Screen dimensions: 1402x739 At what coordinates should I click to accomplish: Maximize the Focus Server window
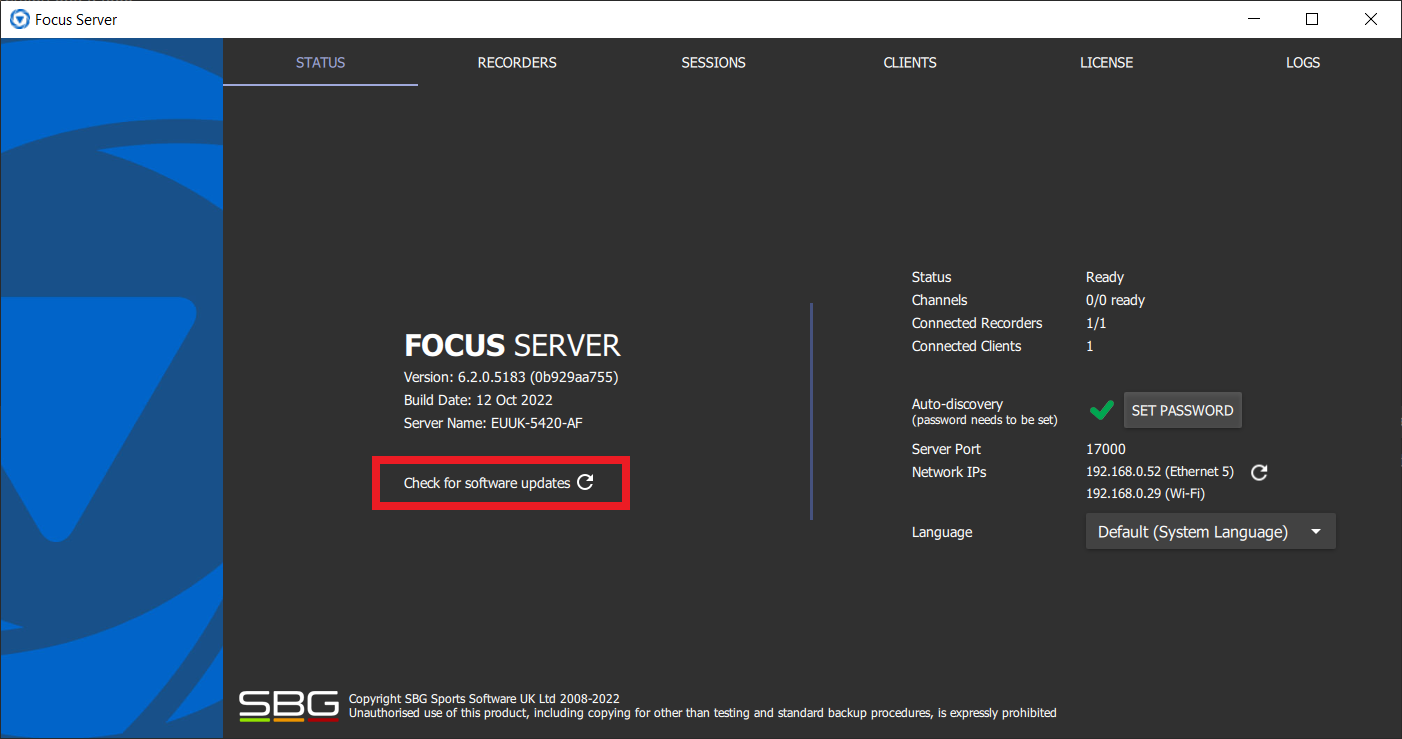coord(1312,19)
